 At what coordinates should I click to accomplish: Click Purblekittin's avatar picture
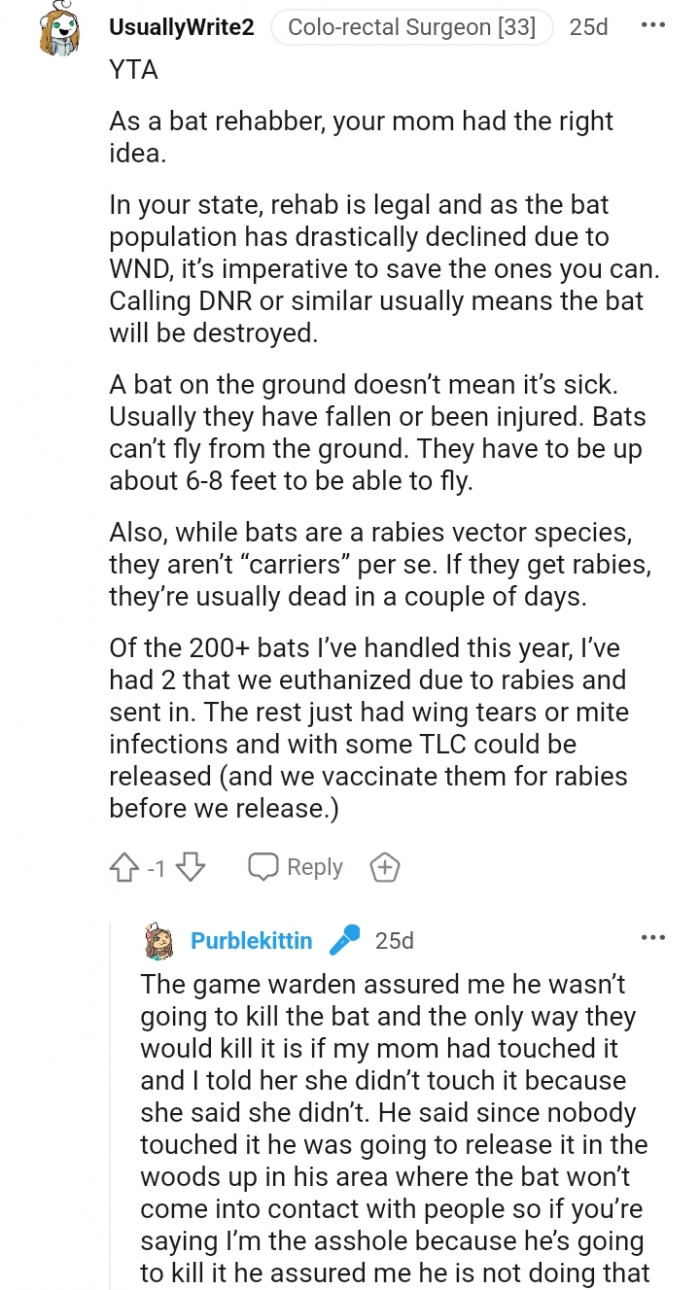tap(160, 941)
